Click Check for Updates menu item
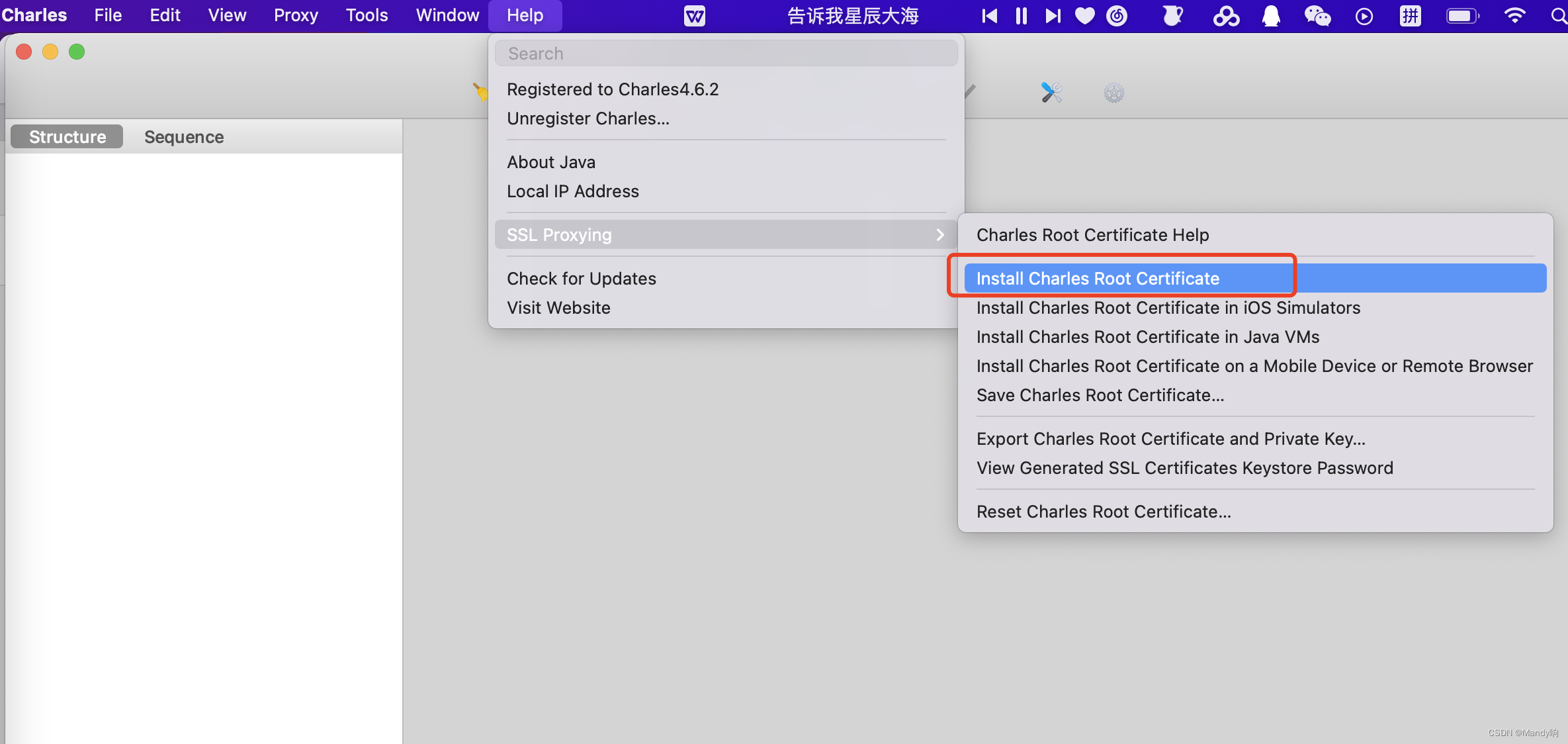The height and width of the screenshot is (744, 1568). [x=581, y=278]
